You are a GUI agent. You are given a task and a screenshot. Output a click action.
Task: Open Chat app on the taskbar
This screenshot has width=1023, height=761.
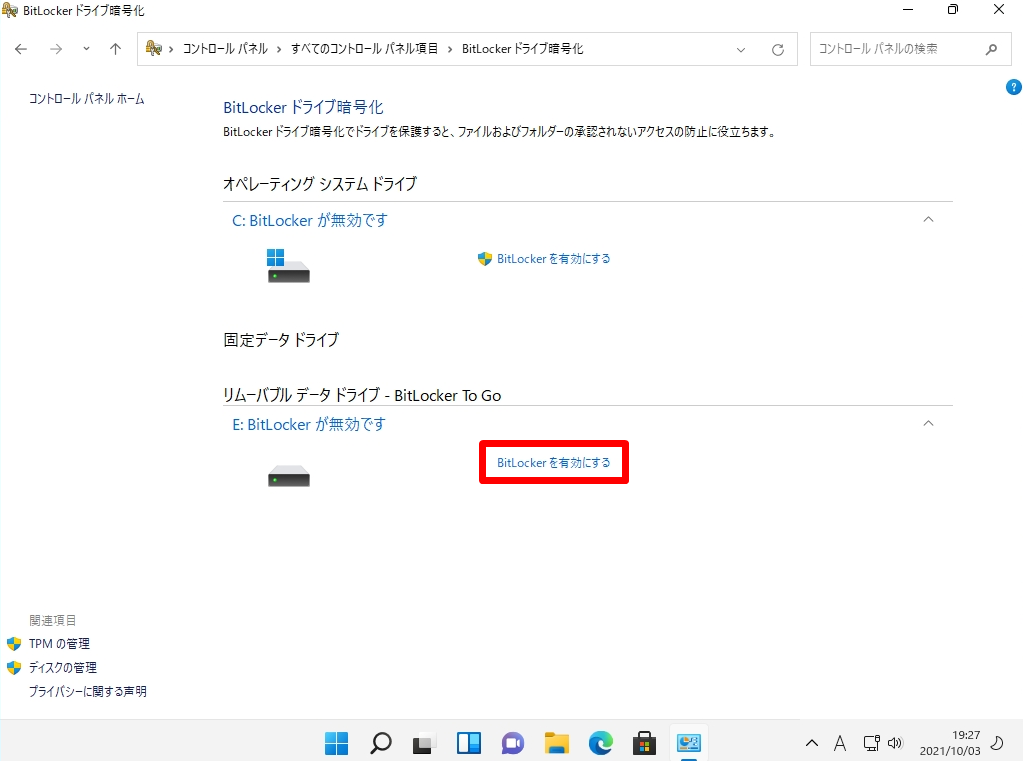click(x=513, y=743)
